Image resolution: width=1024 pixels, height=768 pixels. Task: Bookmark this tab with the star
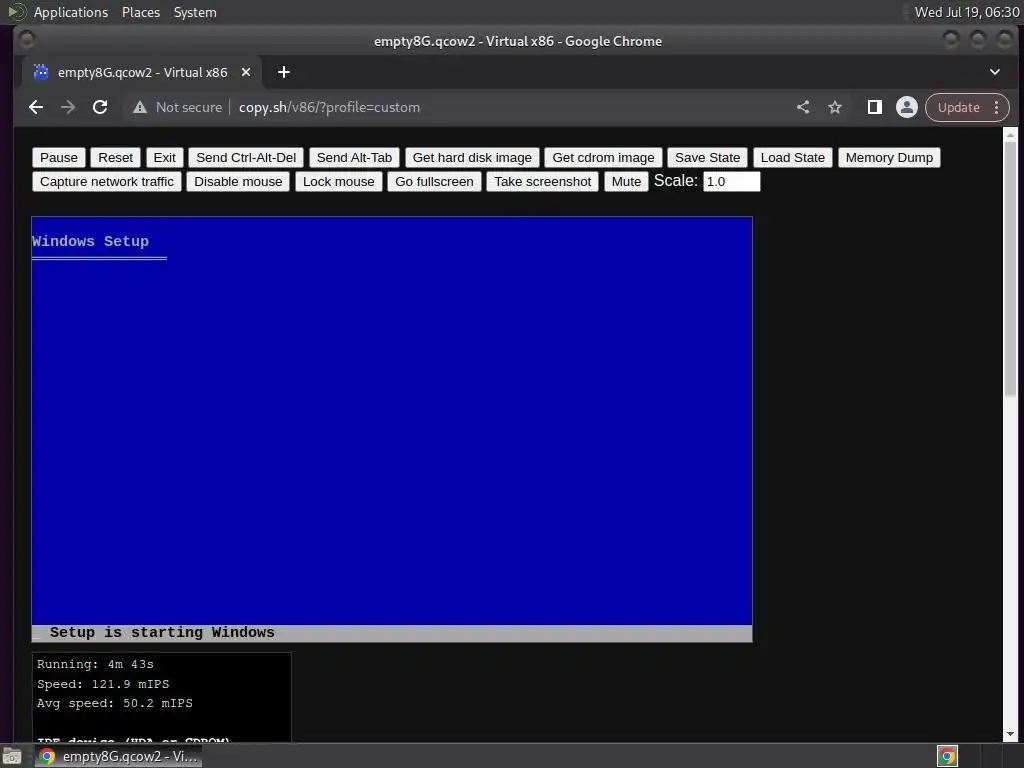[835, 107]
